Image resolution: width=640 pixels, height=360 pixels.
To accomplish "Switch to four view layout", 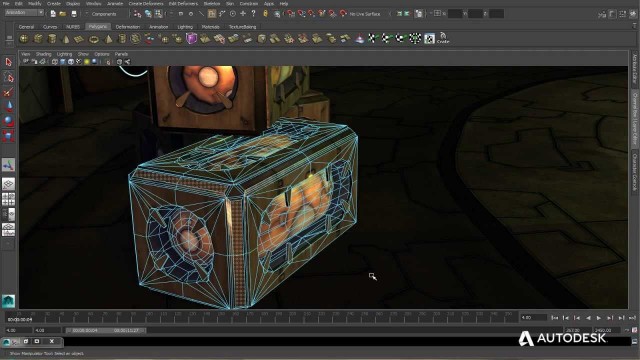I will (9, 199).
